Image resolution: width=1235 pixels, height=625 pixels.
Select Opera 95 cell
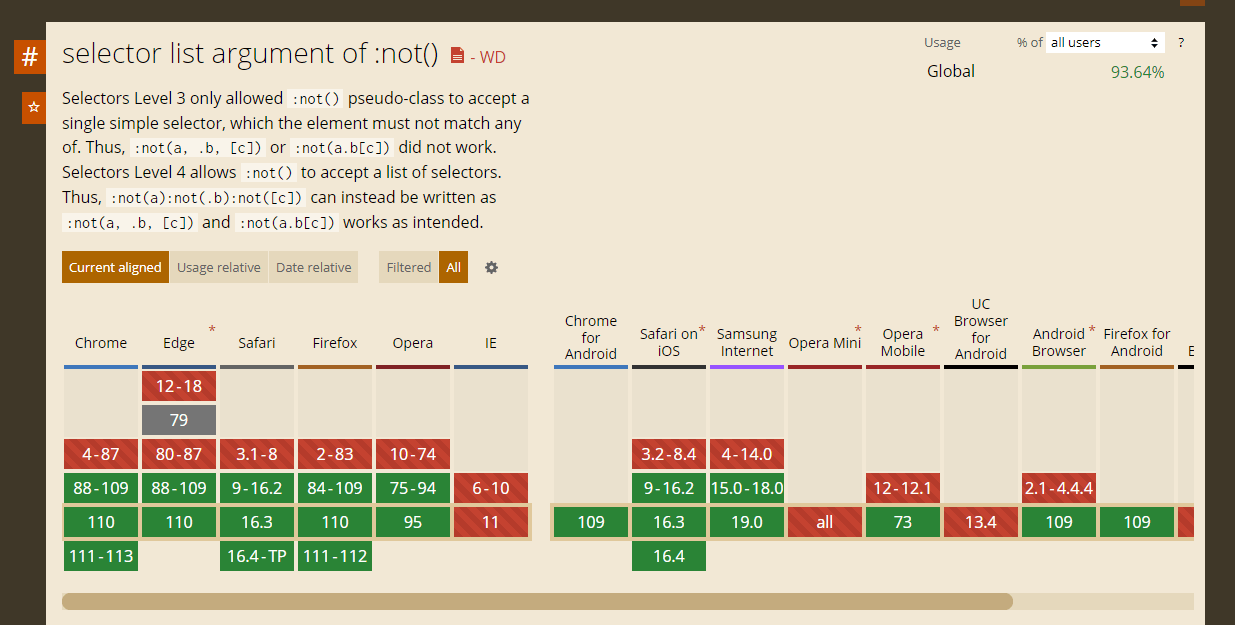point(413,522)
